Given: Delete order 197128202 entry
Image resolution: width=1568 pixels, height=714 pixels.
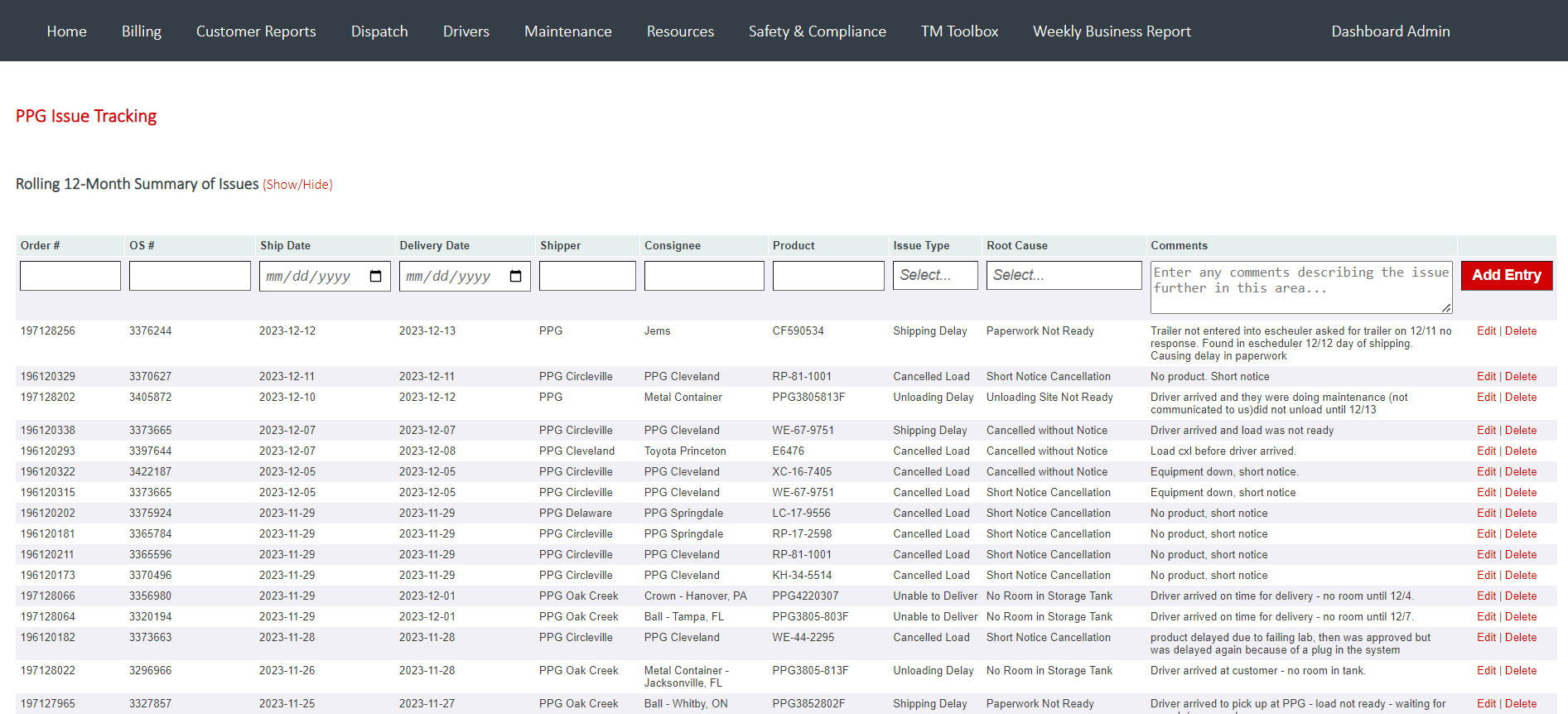Looking at the screenshot, I should (1521, 397).
